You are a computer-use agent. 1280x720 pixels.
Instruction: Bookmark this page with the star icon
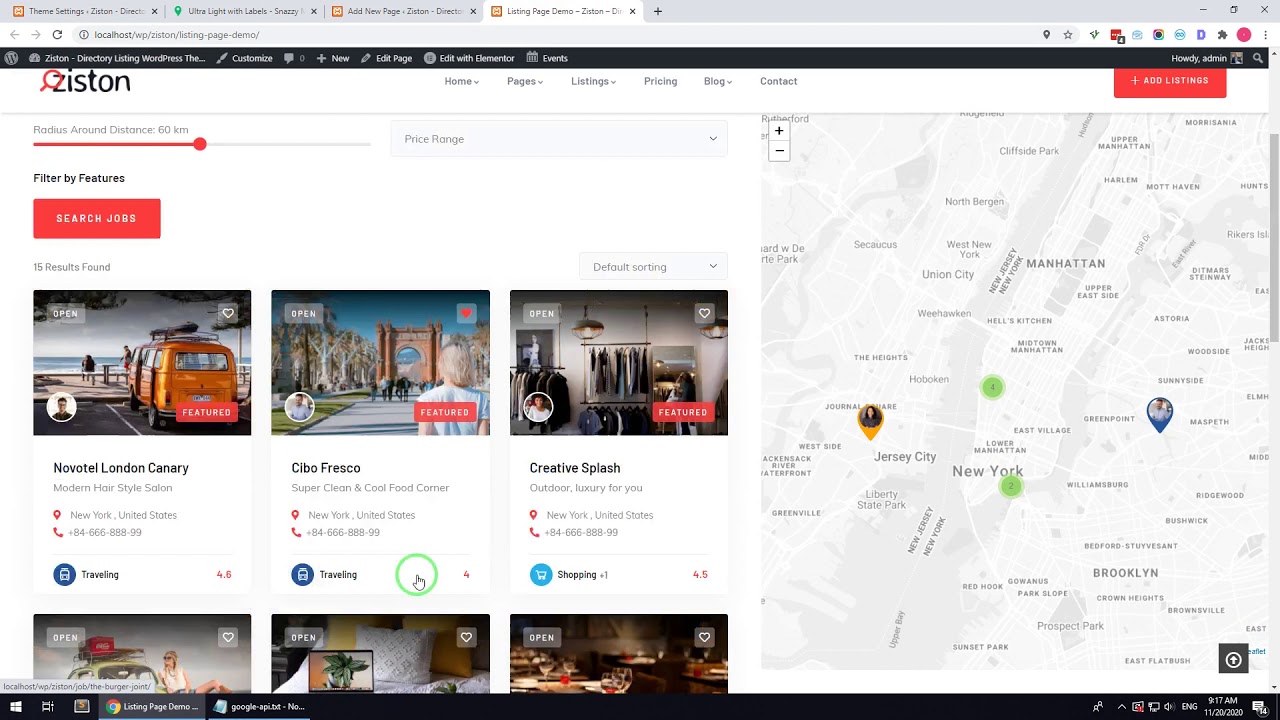click(x=1068, y=35)
